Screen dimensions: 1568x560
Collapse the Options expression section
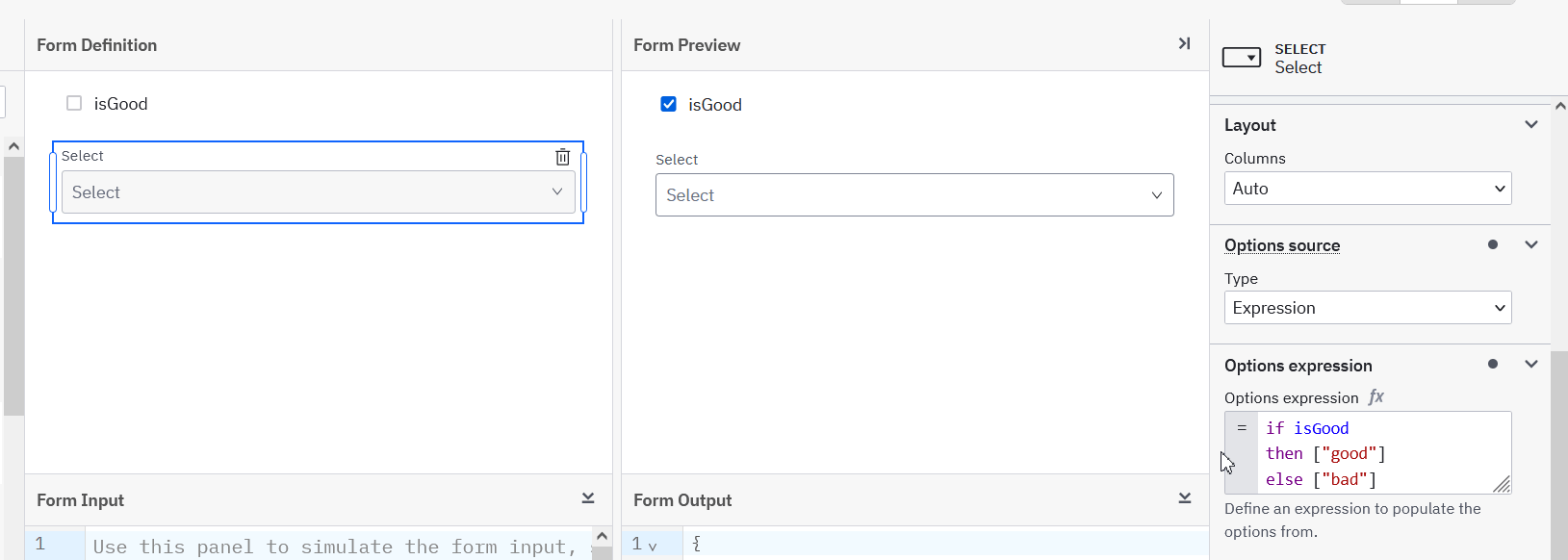(x=1531, y=364)
